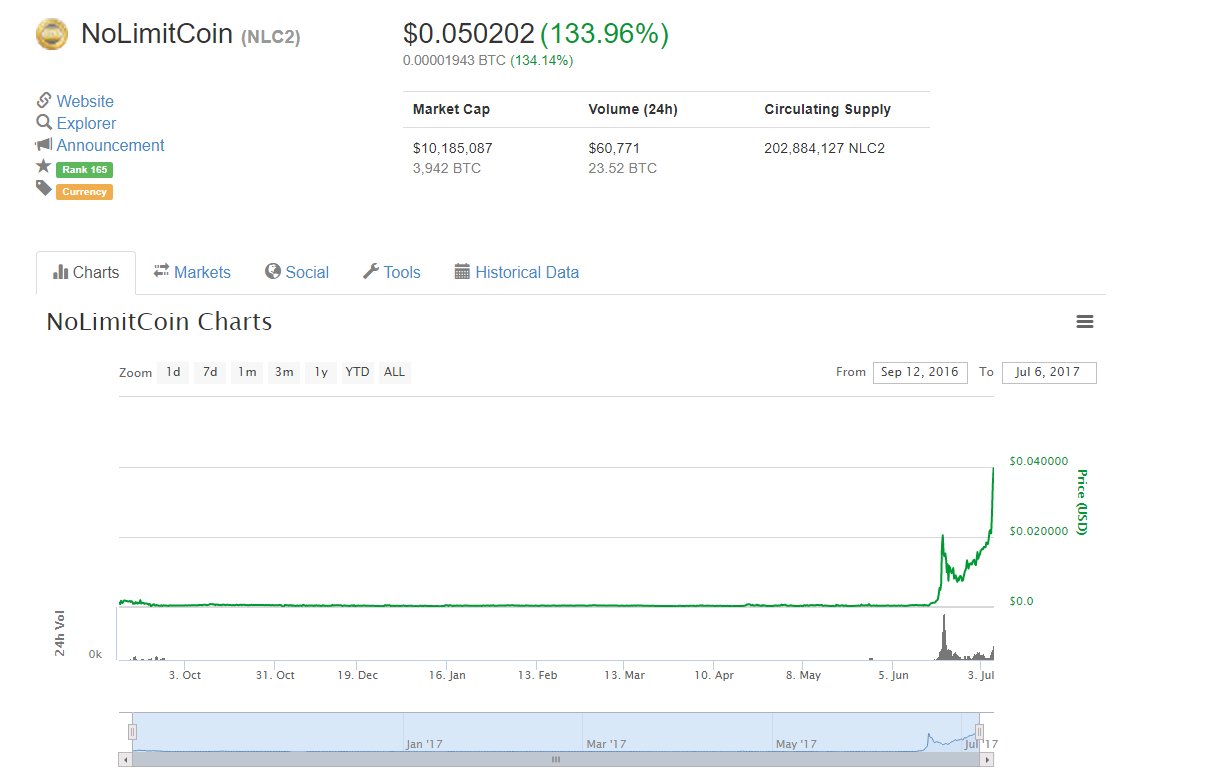Click the (133.96%) price change
The width and height of the screenshot is (1209, 778).
604,34
